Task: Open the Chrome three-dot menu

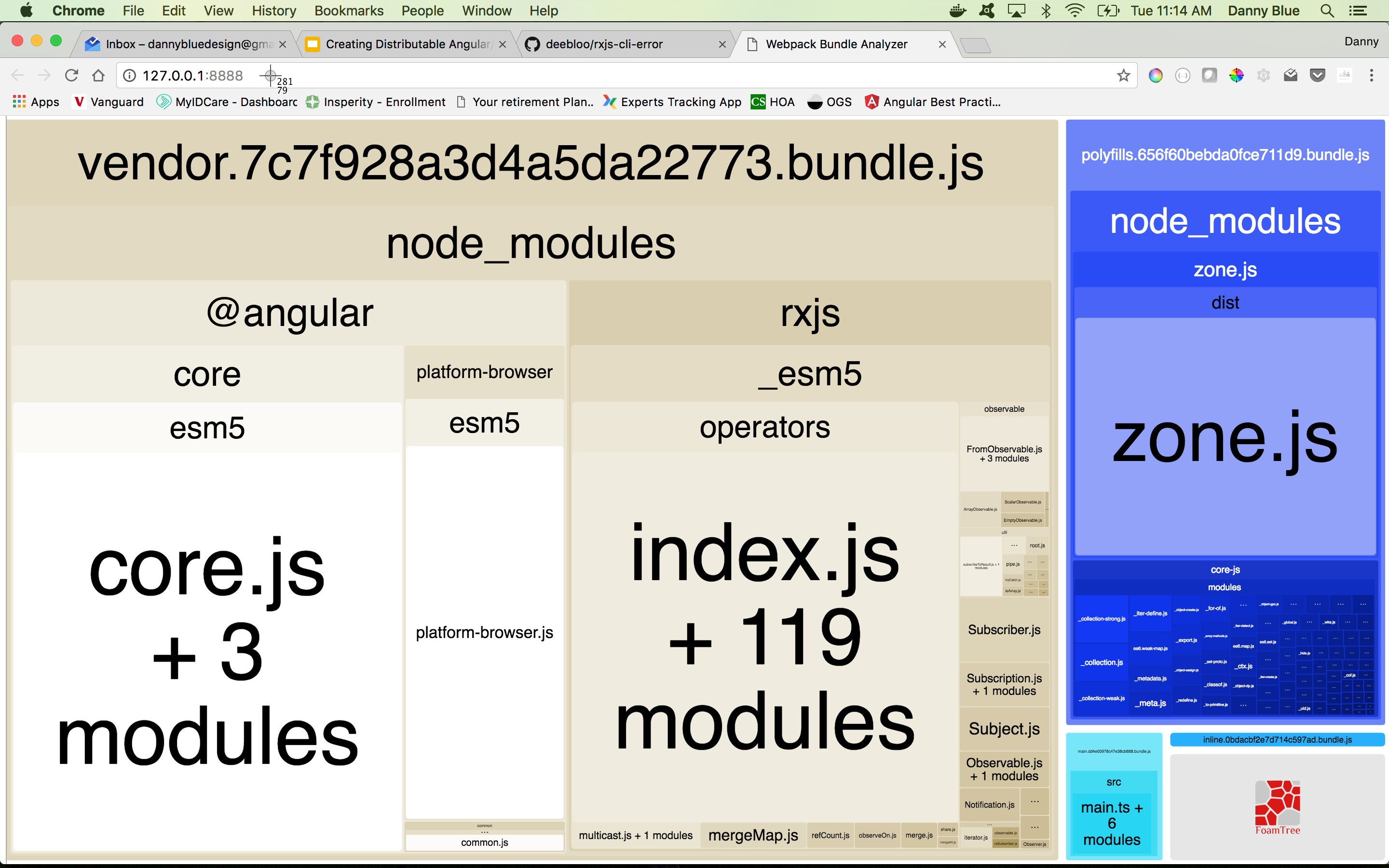Action: pyautogui.click(x=1372, y=75)
